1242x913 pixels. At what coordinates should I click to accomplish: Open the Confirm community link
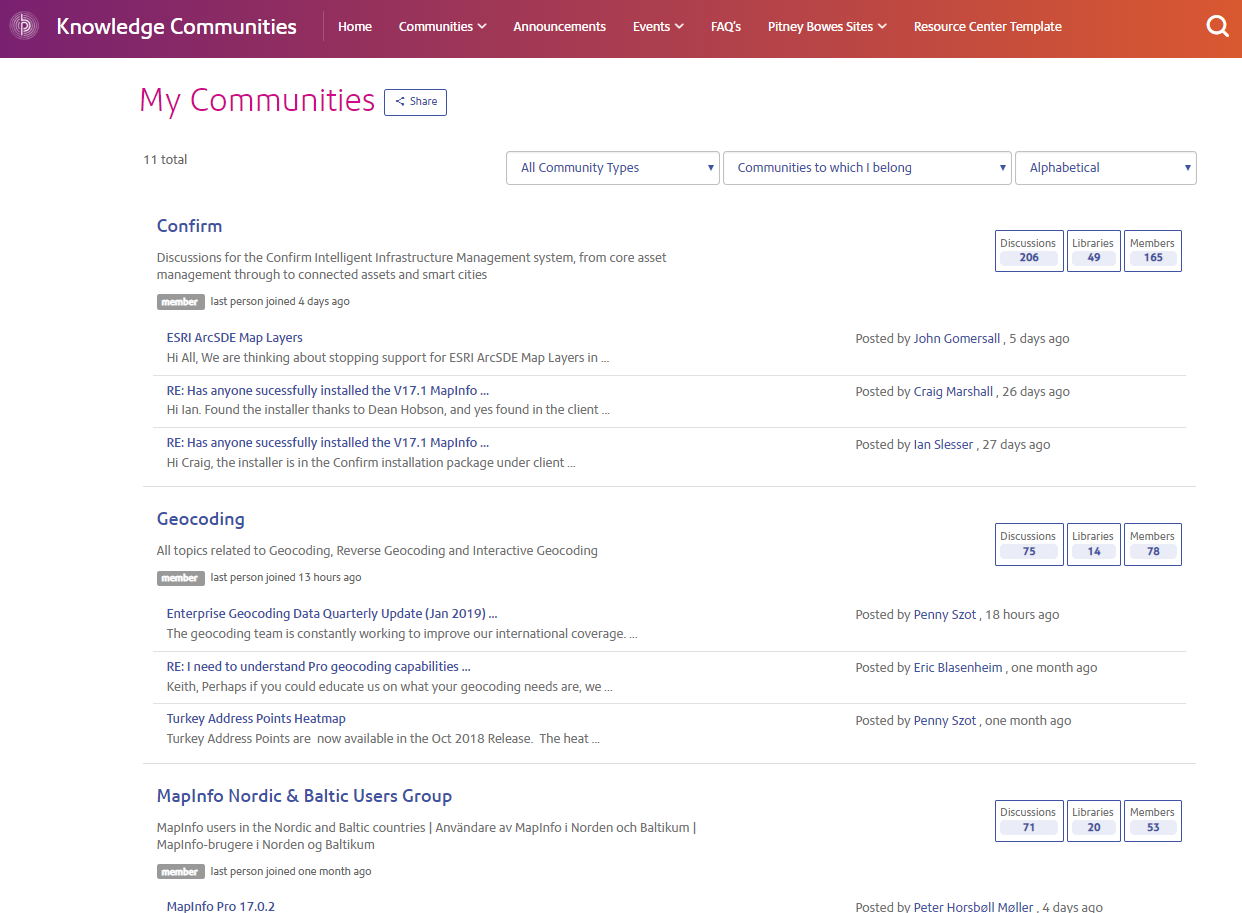(189, 226)
